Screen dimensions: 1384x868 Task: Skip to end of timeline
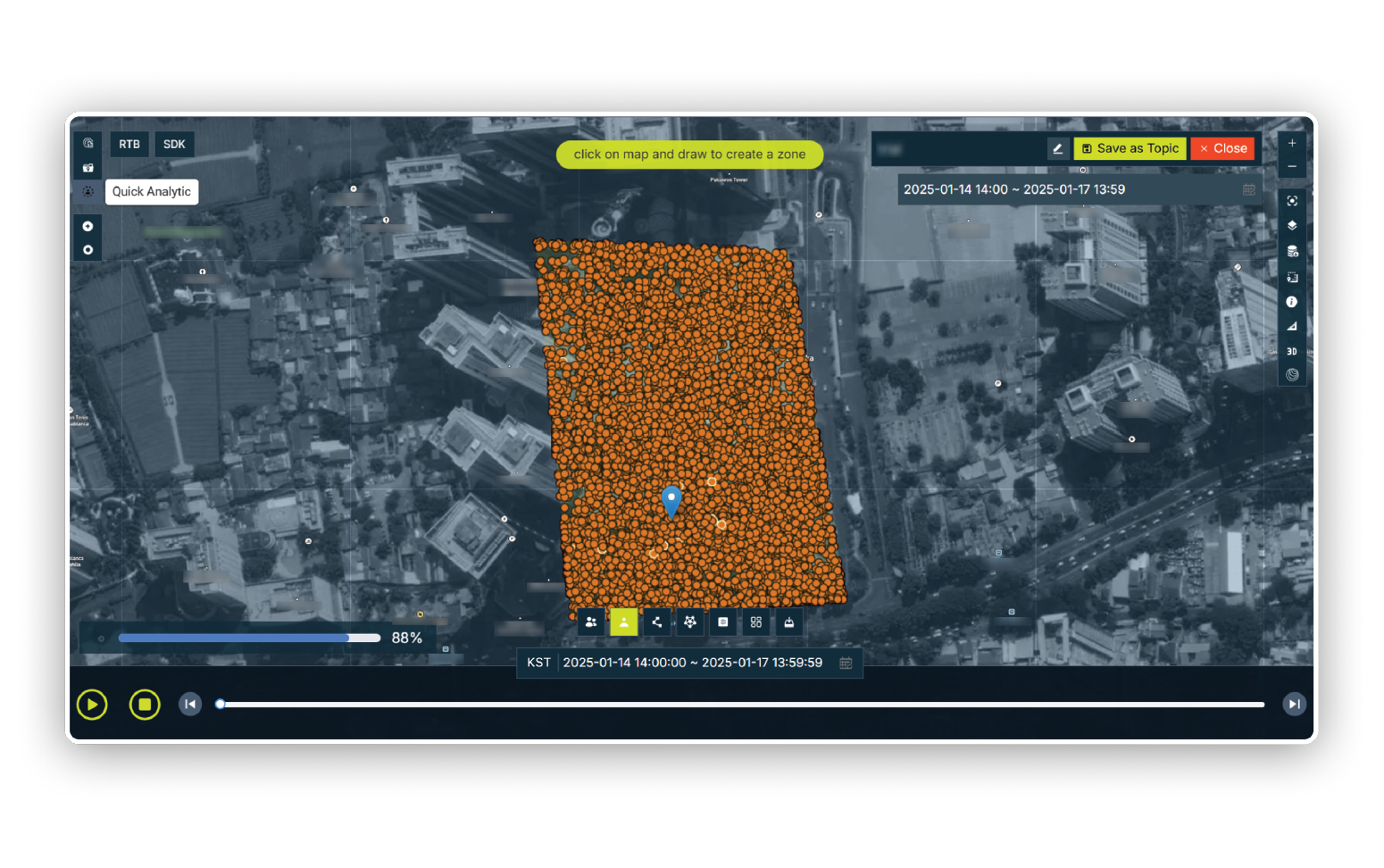[1294, 705]
